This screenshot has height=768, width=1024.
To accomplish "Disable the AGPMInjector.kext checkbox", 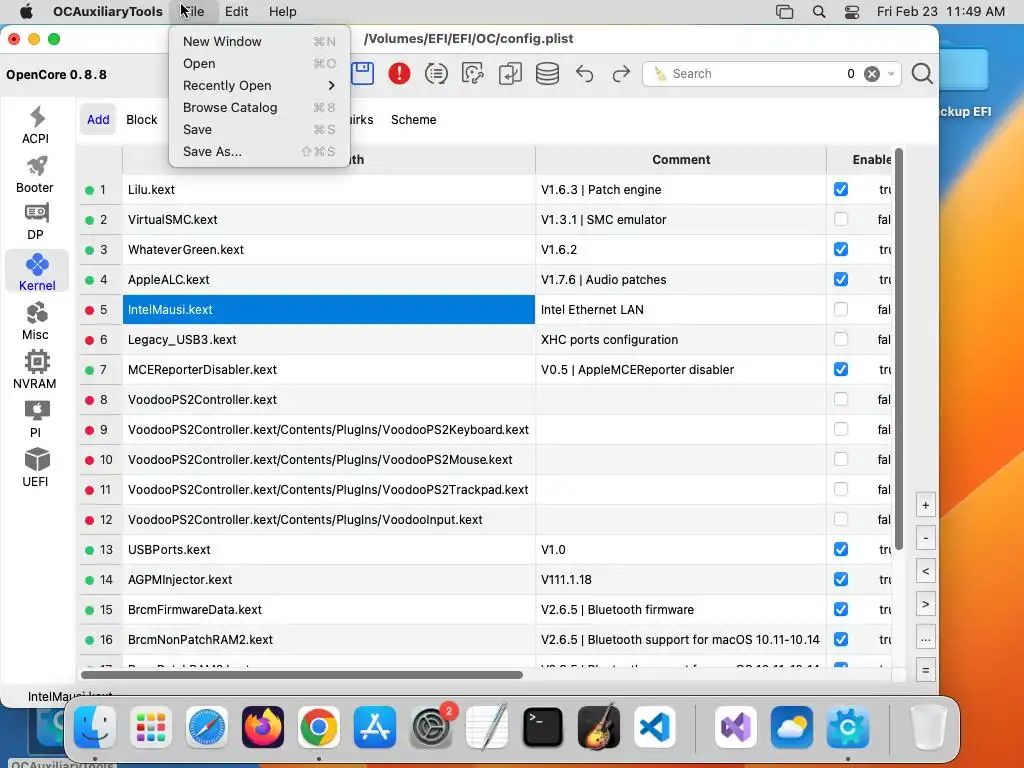I will (x=840, y=579).
